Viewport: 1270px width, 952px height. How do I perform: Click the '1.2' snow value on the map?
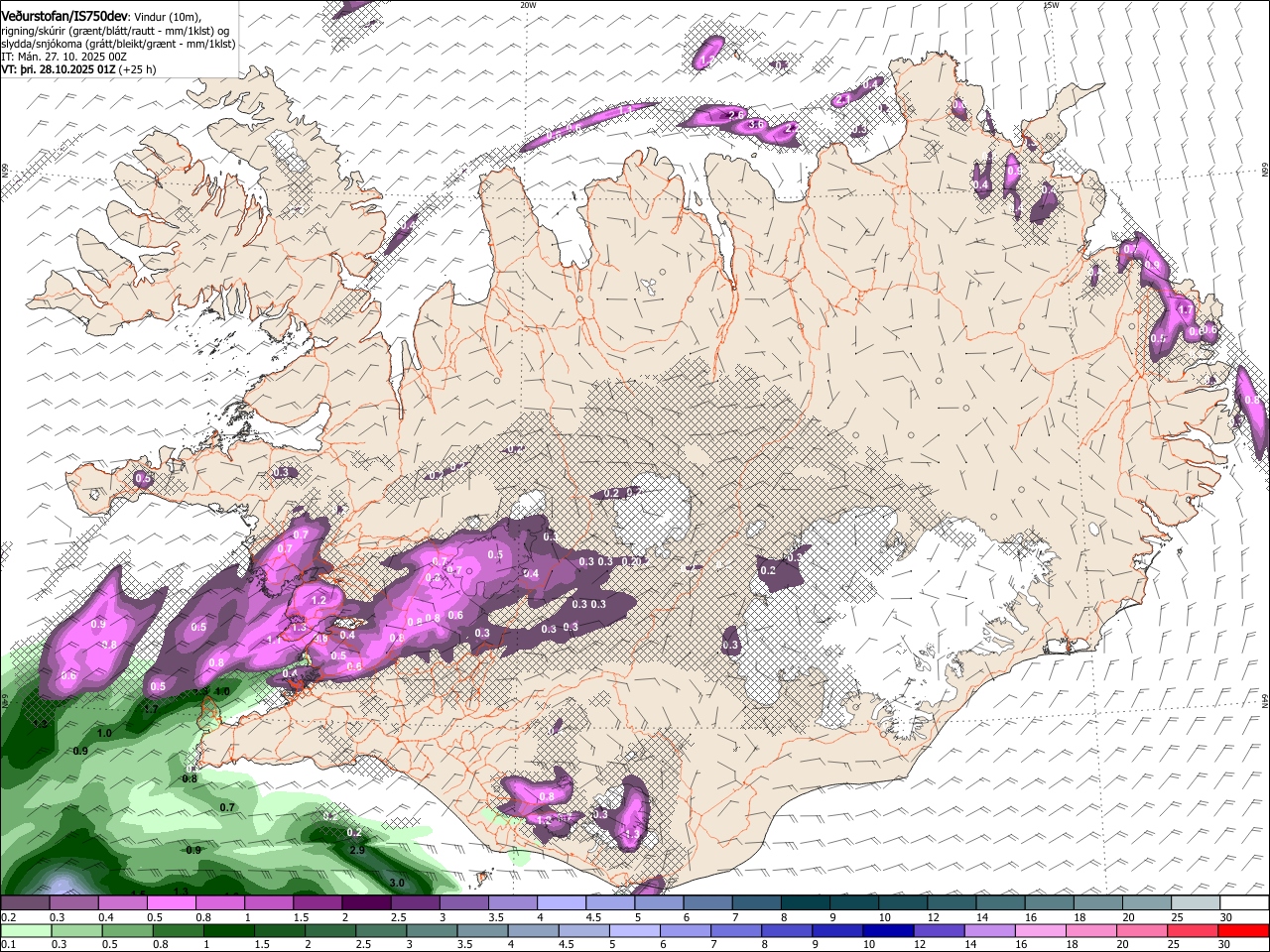click(x=318, y=601)
